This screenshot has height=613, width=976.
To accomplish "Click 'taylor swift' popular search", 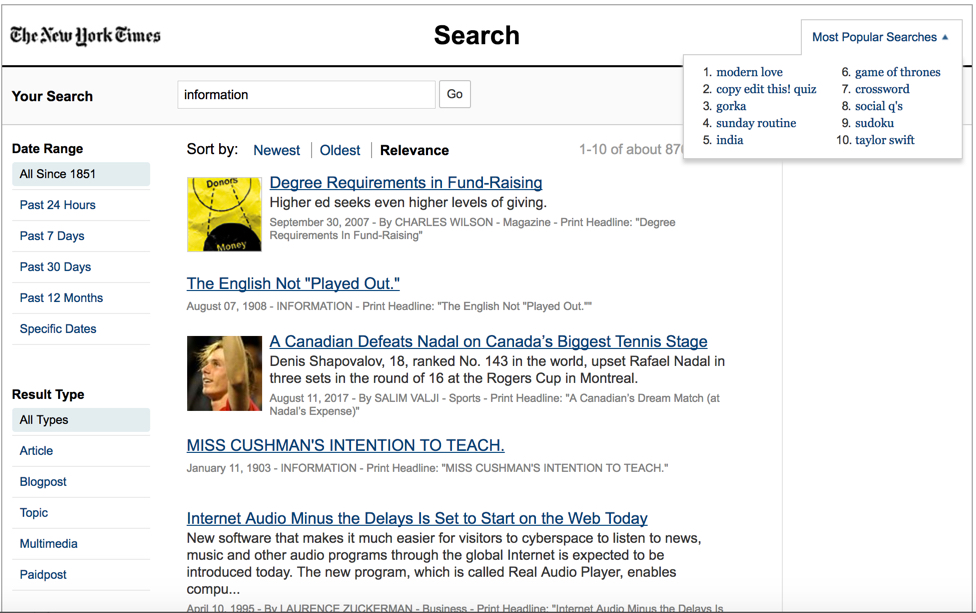I will [x=884, y=140].
